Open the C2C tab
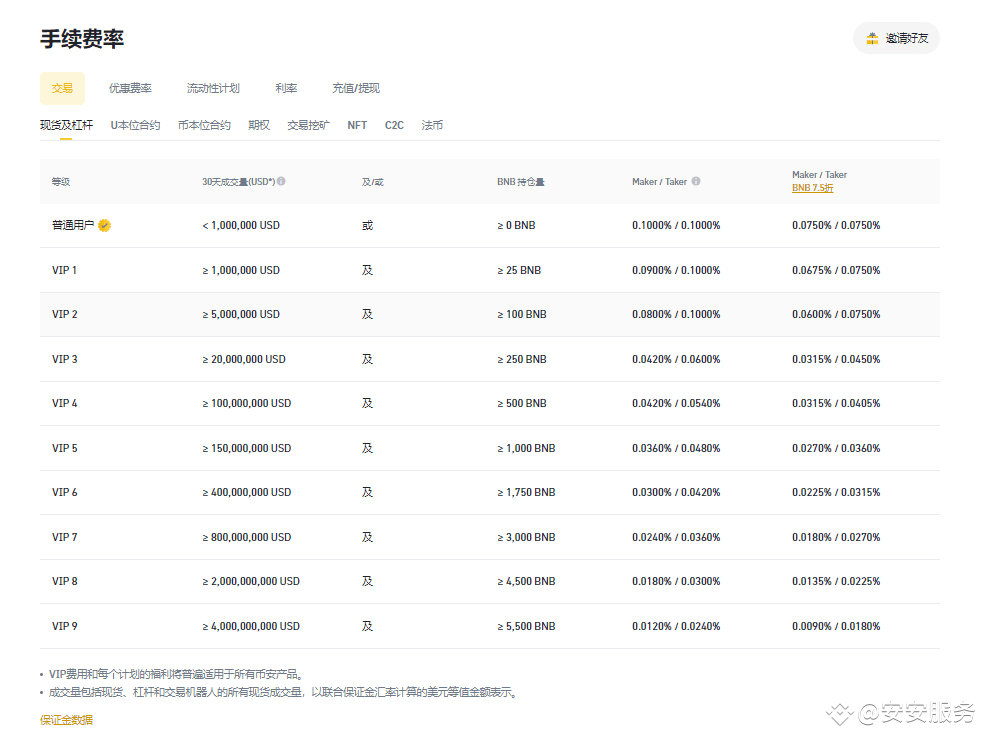This screenshot has width=984, height=735. 394,124
